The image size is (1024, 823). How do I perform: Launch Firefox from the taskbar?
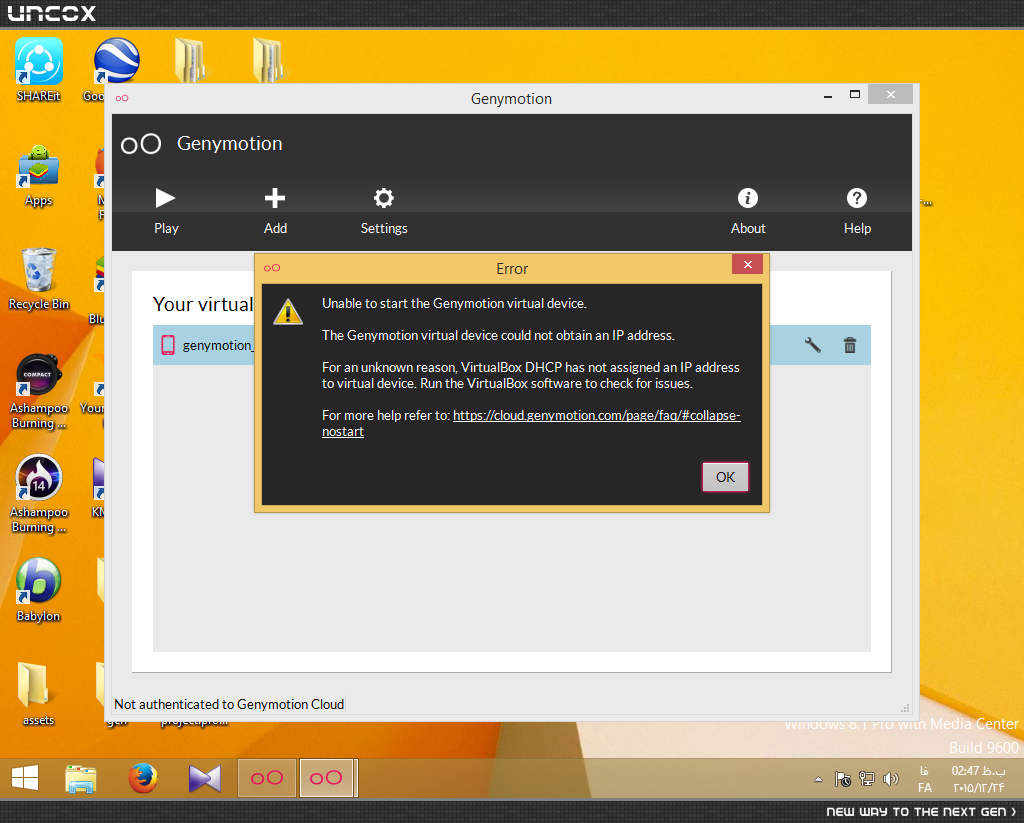[x=142, y=778]
